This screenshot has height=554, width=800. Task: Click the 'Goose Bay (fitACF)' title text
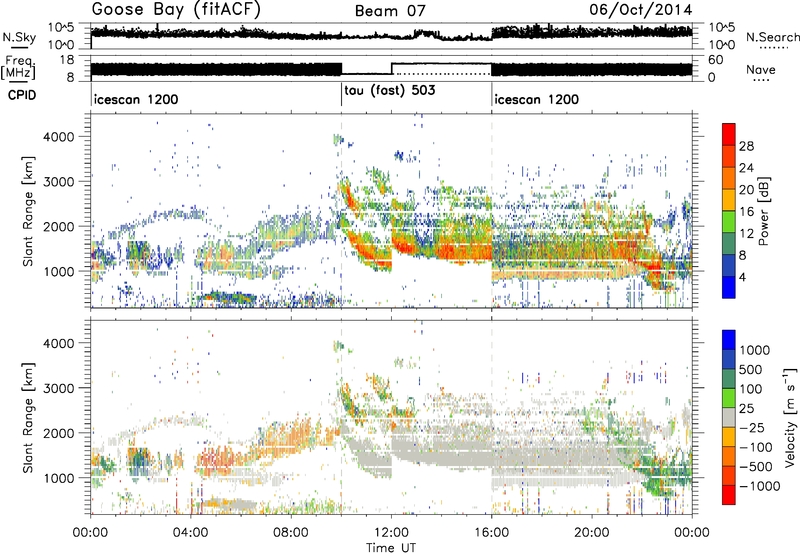[176, 10]
